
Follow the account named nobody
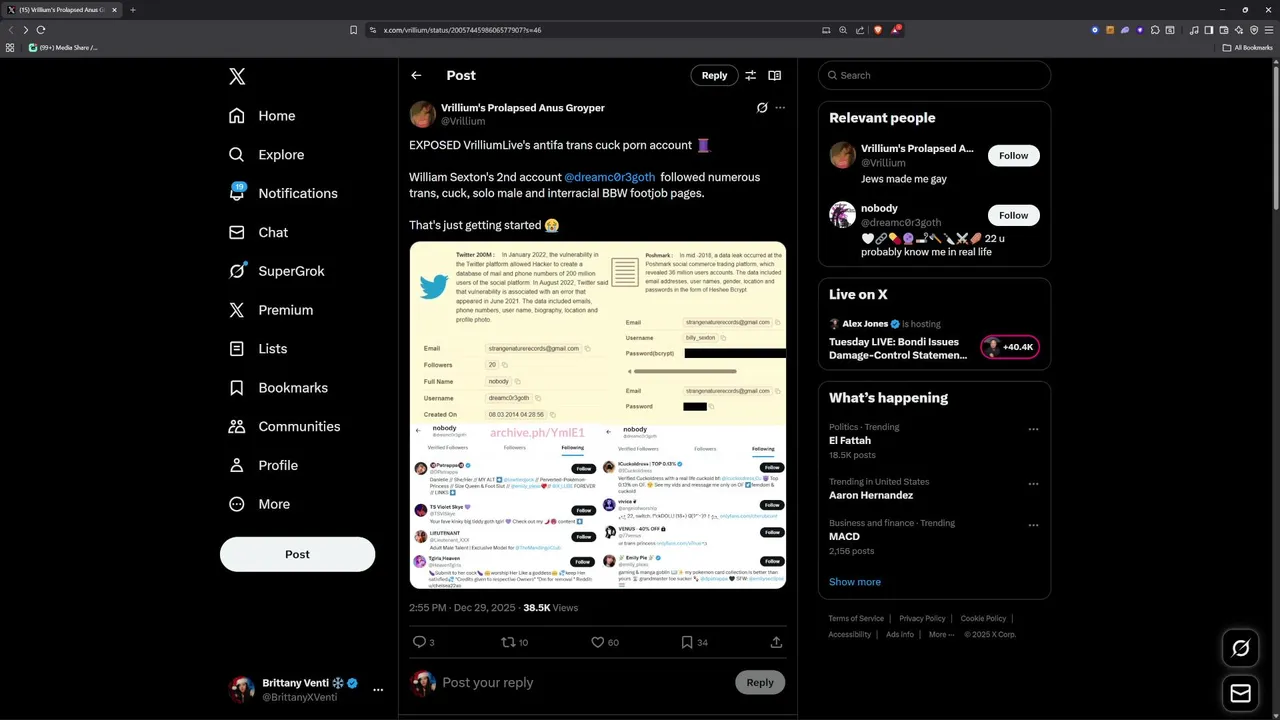pos(1013,215)
